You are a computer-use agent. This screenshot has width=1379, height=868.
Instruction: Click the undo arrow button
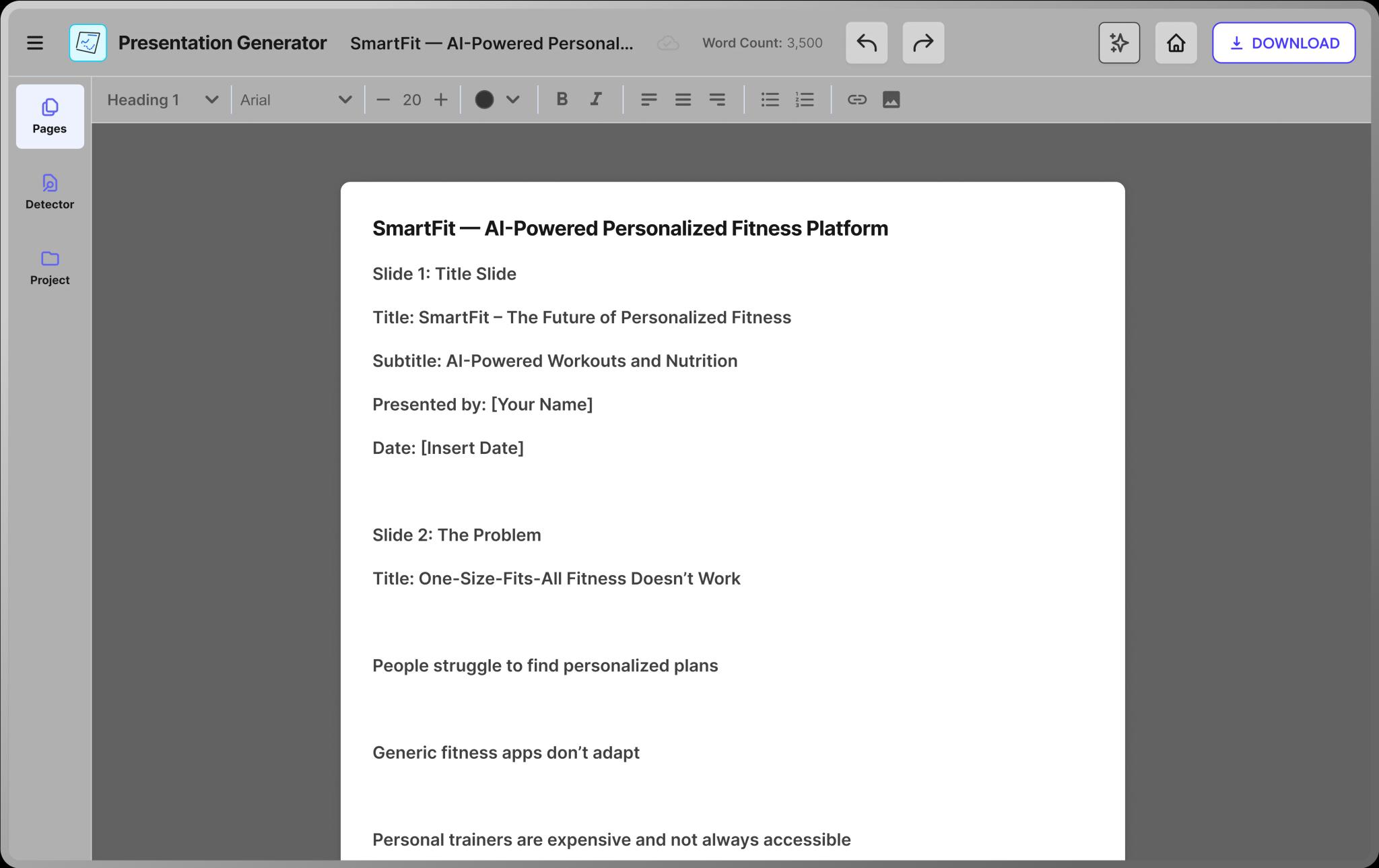pos(866,43)
